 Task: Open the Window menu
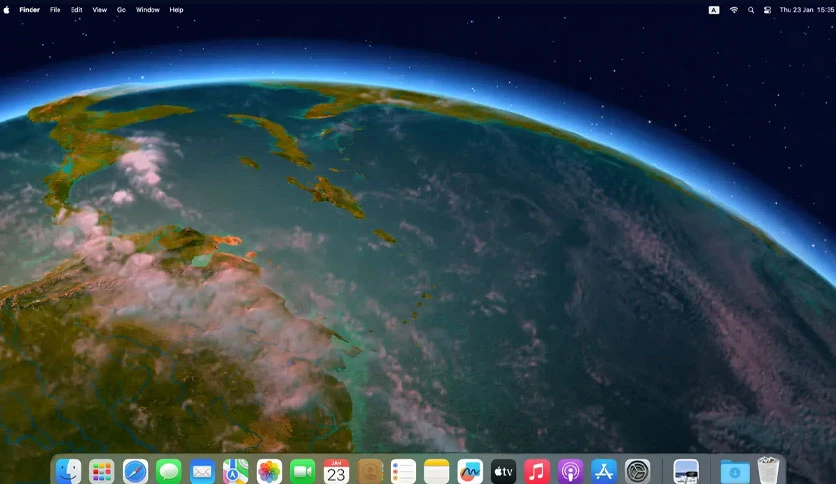(148, 10)
